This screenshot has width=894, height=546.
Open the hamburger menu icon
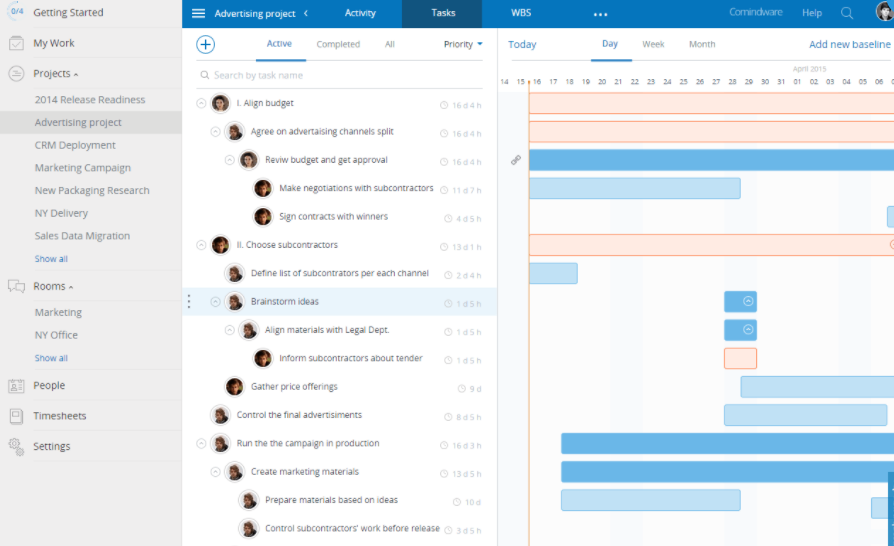(198, 13)
